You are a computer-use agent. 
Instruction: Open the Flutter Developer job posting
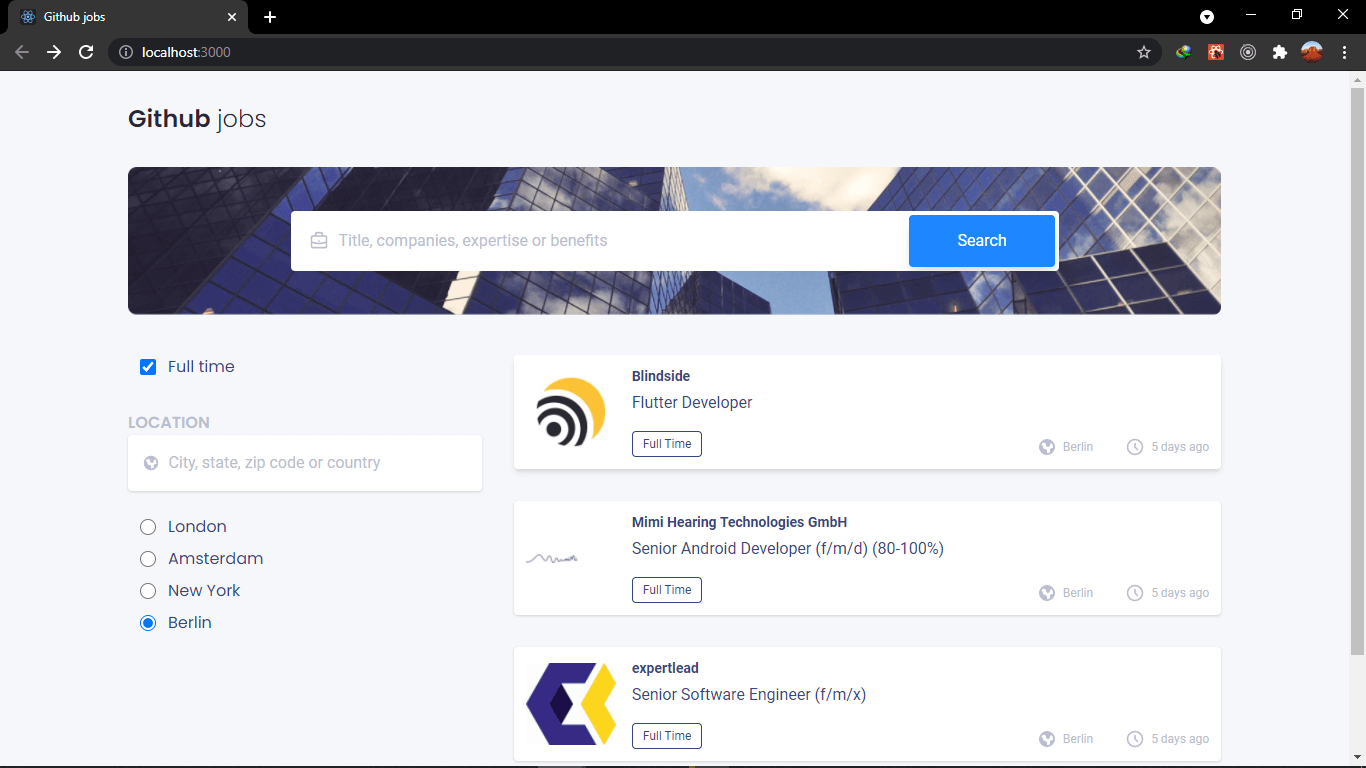coord(692,402)
